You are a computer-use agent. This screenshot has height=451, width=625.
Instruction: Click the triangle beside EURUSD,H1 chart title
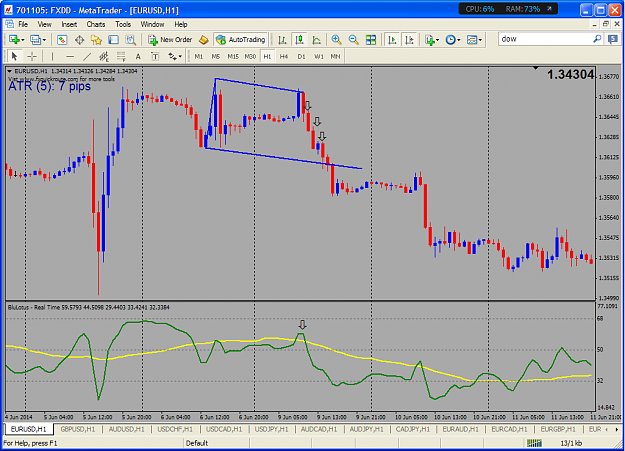coord(10,71)
